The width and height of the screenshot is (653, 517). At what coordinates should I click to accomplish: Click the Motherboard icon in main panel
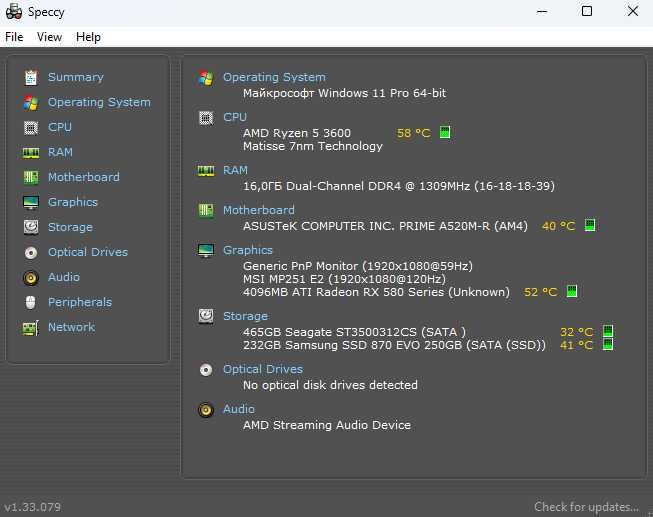click(x=206, y=210)
